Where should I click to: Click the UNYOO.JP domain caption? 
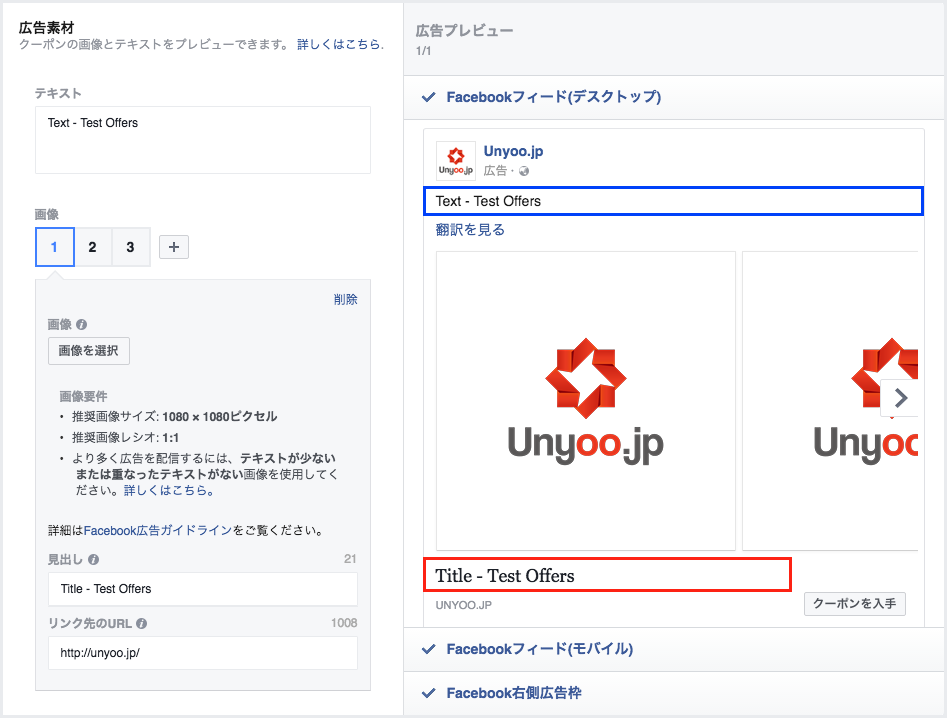point(464,605)
